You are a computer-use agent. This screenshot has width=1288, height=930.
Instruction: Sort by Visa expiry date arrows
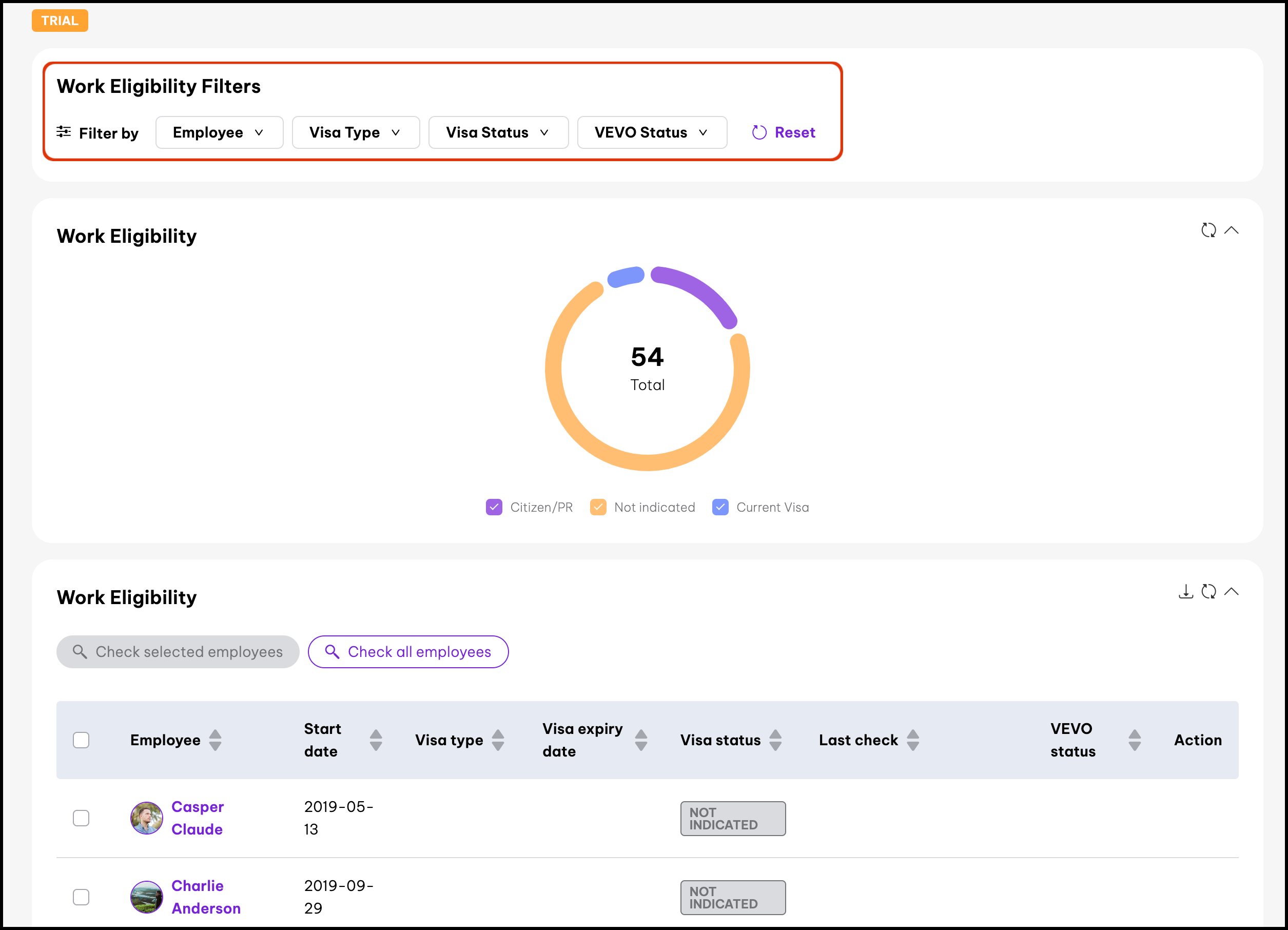[x=641, y=740]
